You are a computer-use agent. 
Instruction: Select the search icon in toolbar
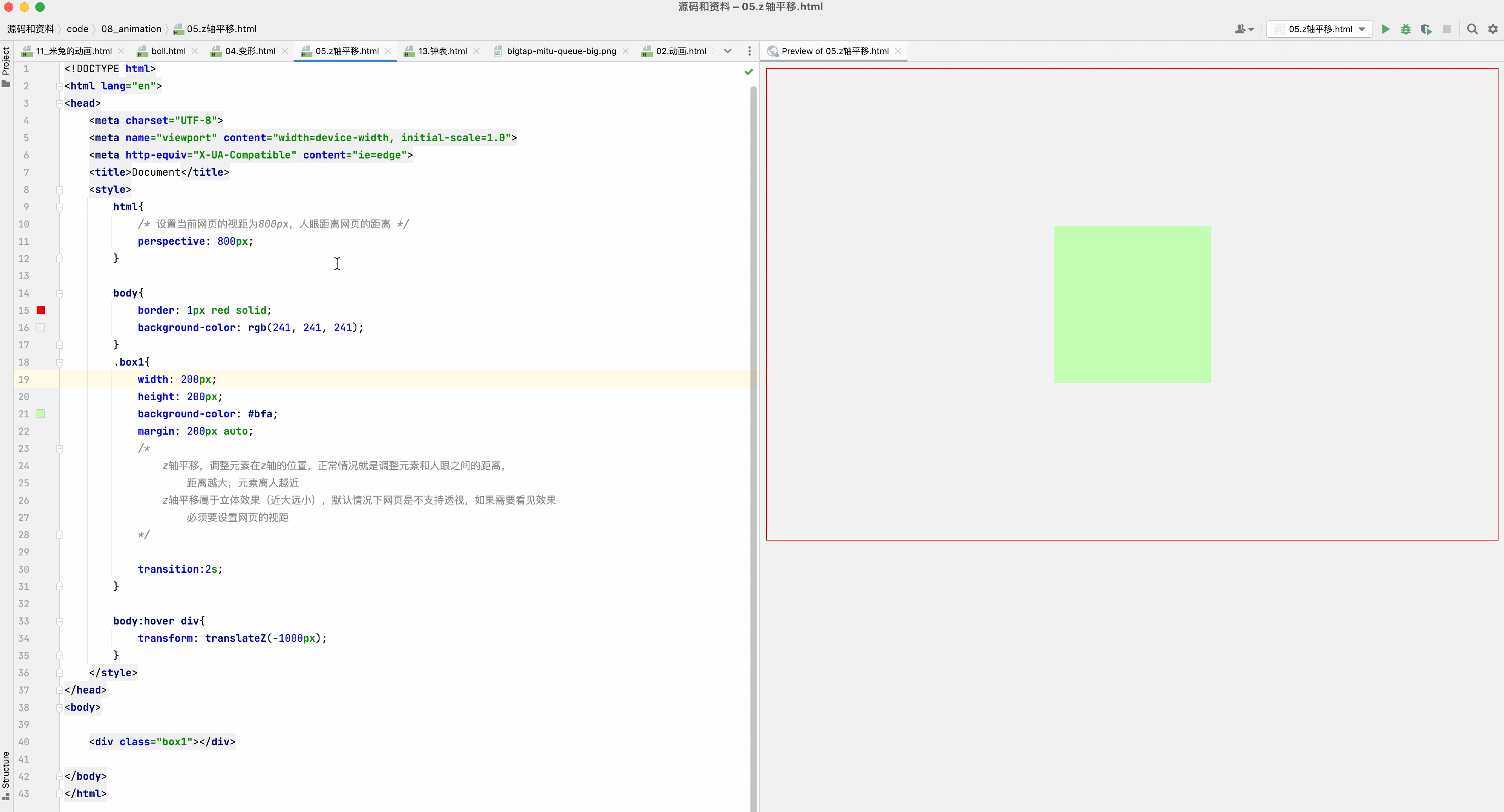click(x=1472, y=28)
